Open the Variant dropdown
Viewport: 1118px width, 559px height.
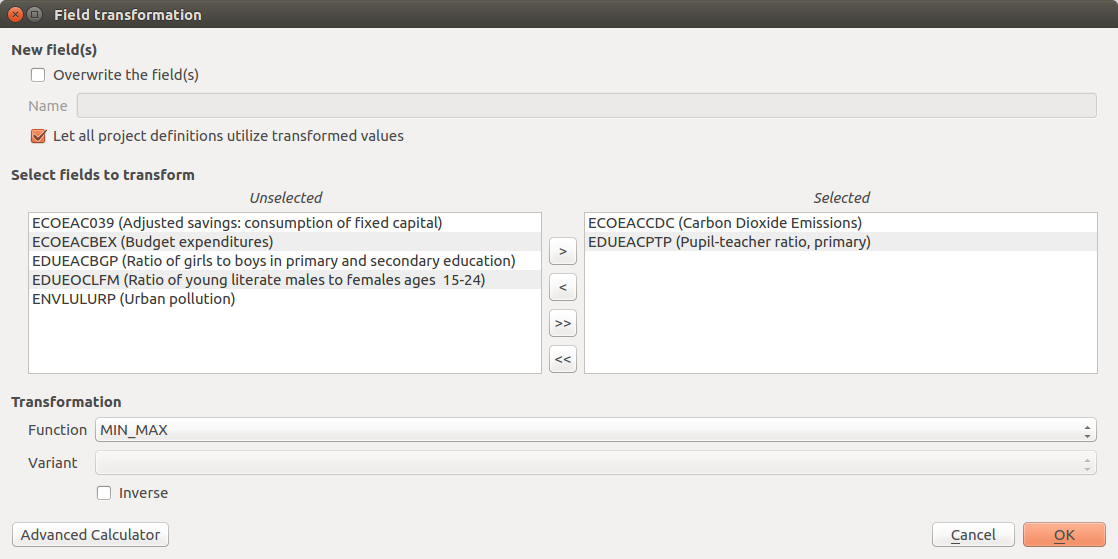tap(595, 463)
